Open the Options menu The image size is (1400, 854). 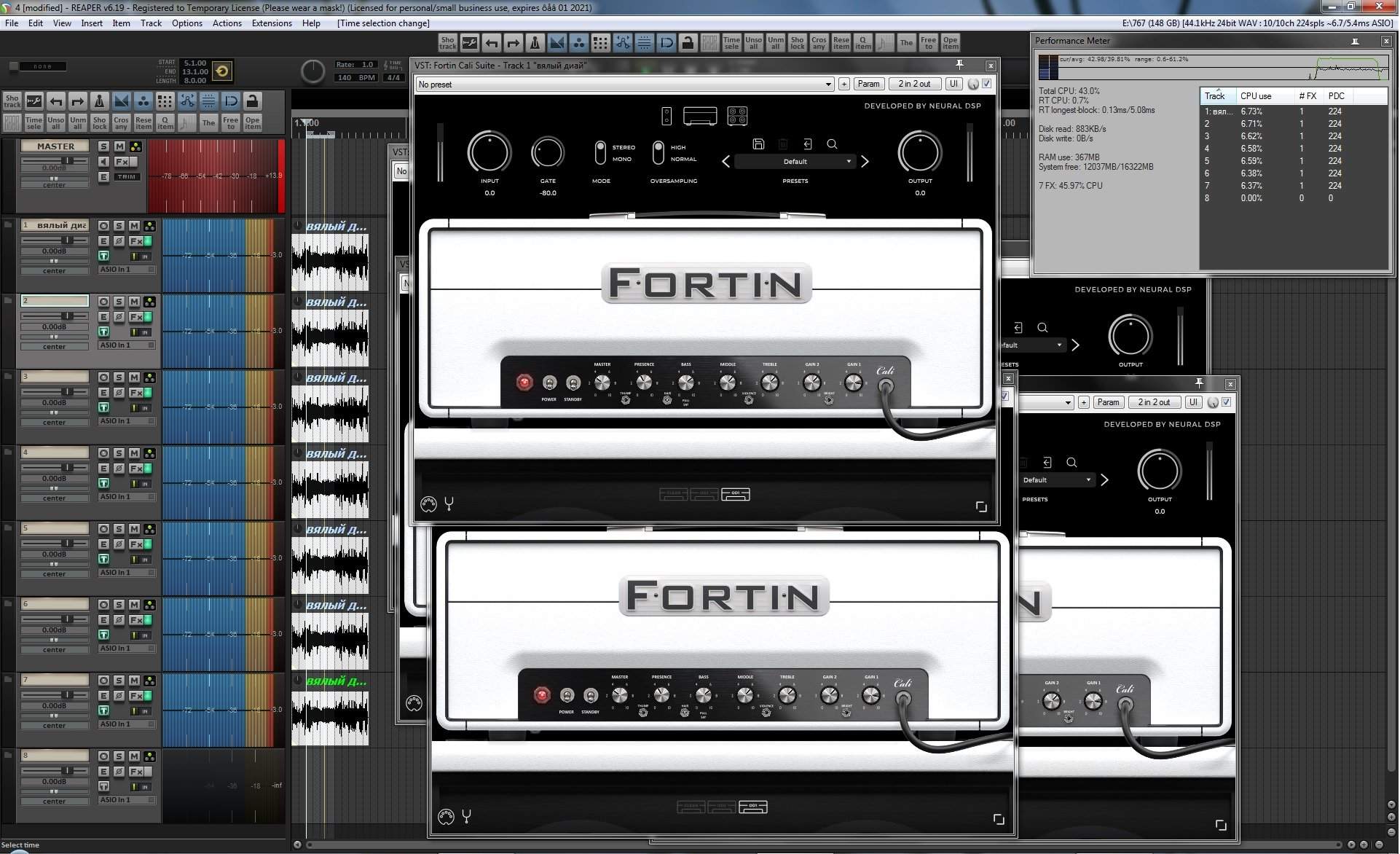(187, 23)
